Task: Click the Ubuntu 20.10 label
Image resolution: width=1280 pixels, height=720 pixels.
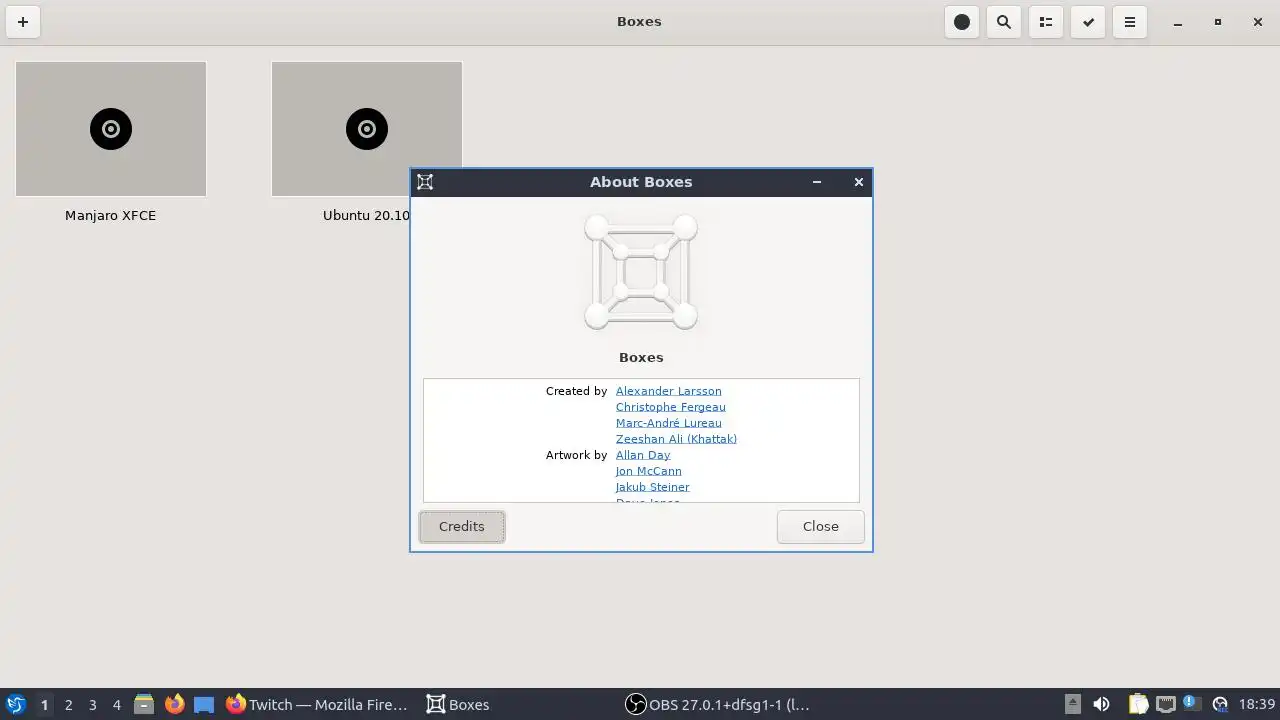Action: [x=366, y=215]
